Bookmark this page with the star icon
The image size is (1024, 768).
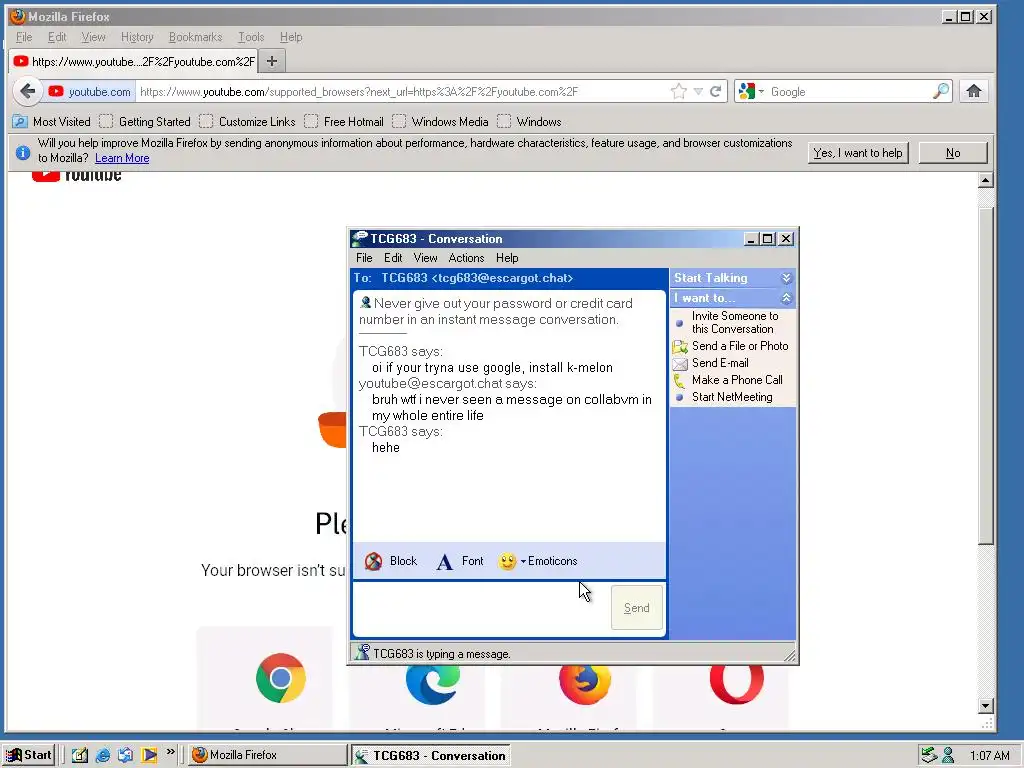679,91
